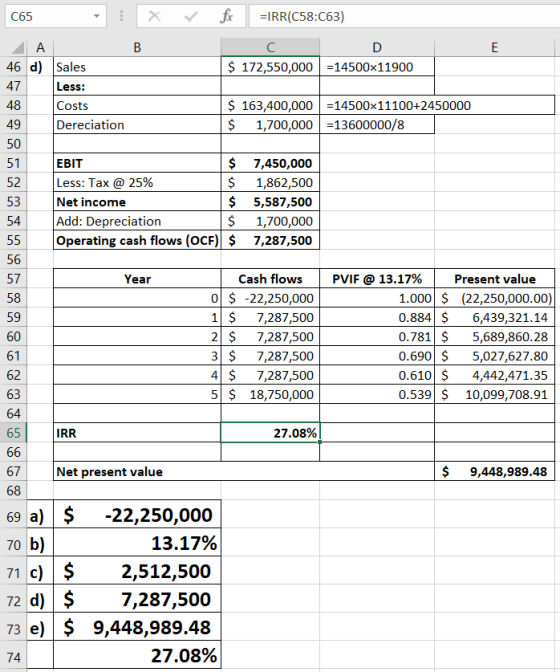This screenshot has width=560, height=672.
Task: Click the PVIF @ 13.17% header
Action: click(x=377, y=279)
